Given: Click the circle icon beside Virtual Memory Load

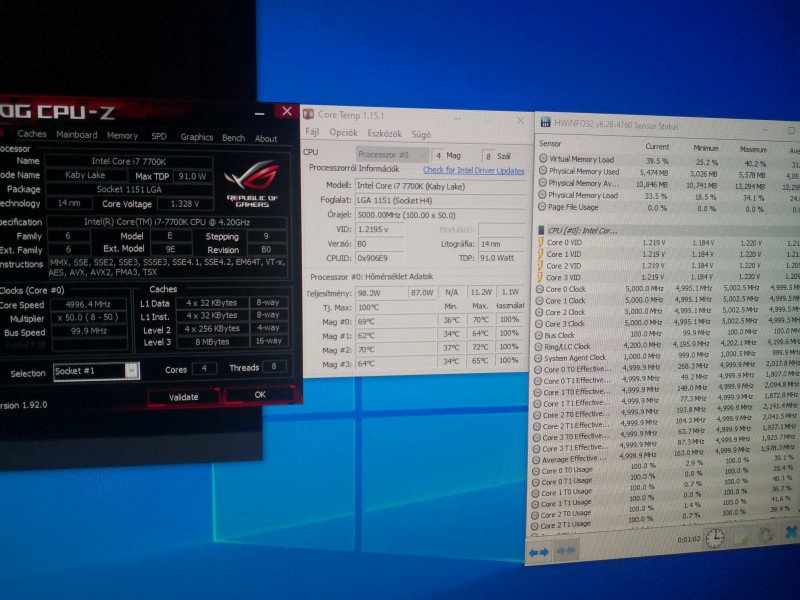Looking at the screenshot, I should point(543,158).
